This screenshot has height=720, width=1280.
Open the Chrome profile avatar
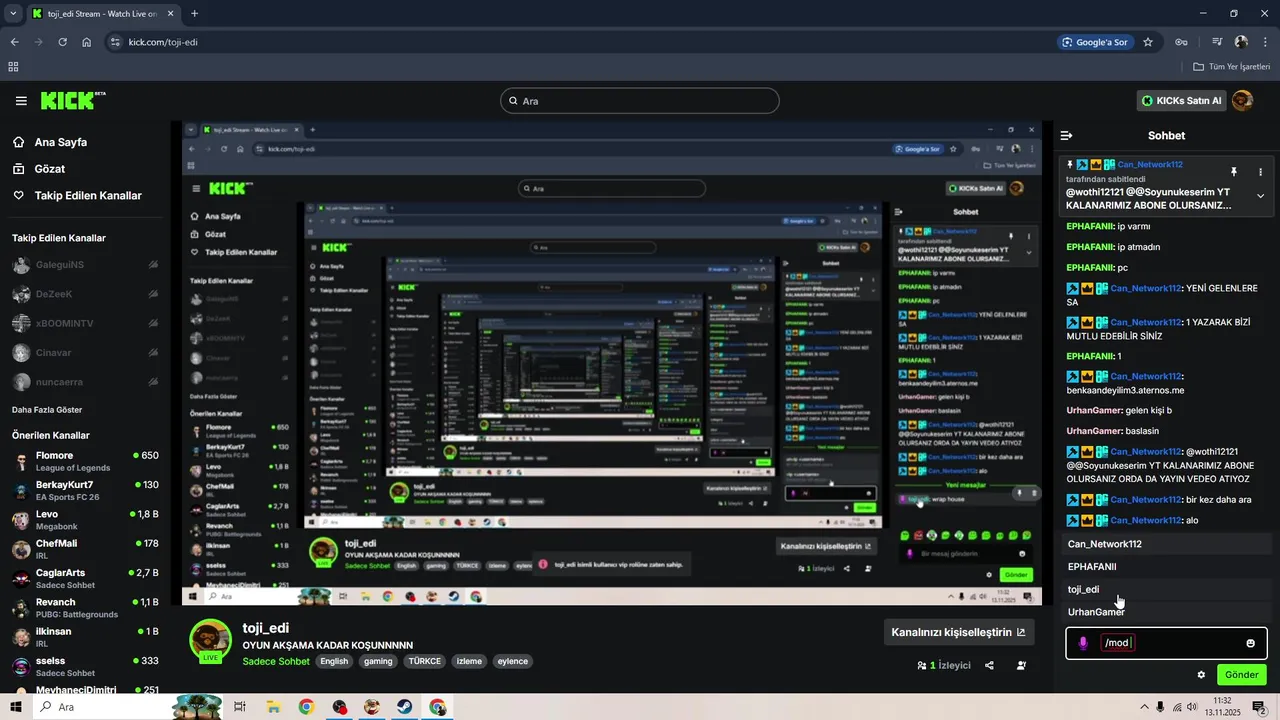(x=1241, y=42)
